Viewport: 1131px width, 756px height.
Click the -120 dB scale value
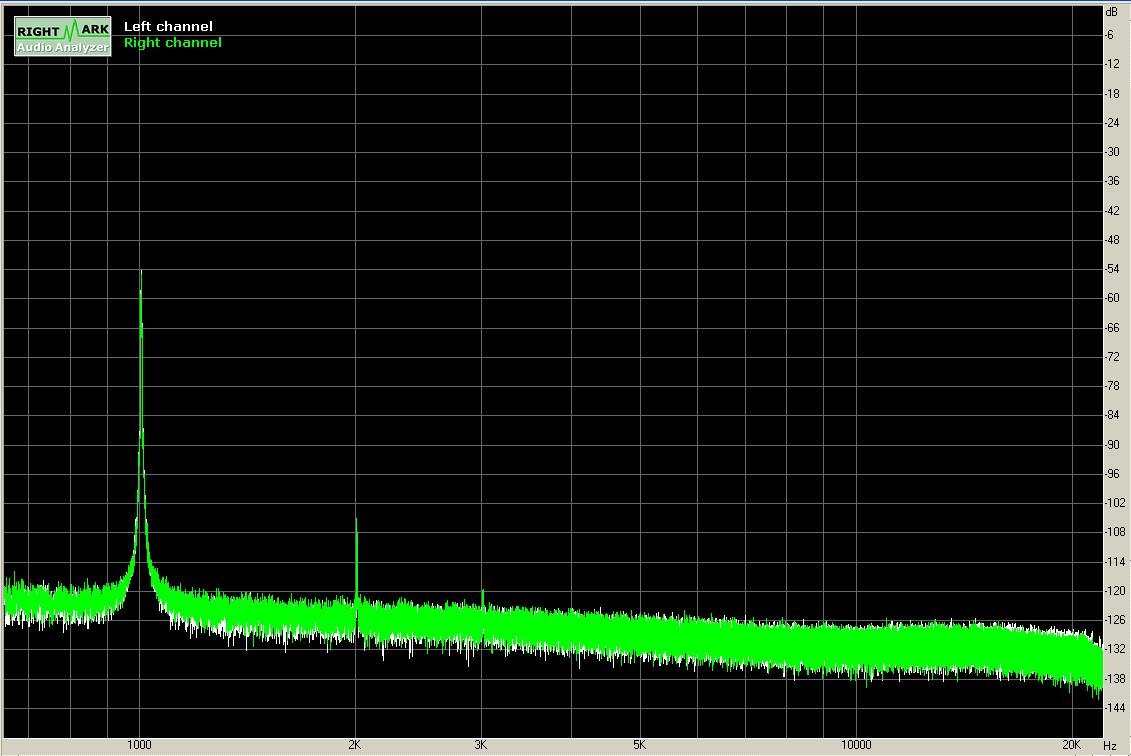click(1115, 591)
